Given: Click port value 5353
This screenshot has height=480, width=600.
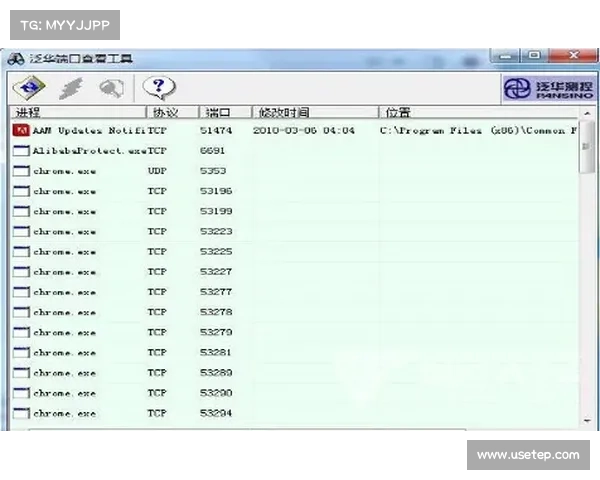Looking at the screenshot, I should point(213,171).
